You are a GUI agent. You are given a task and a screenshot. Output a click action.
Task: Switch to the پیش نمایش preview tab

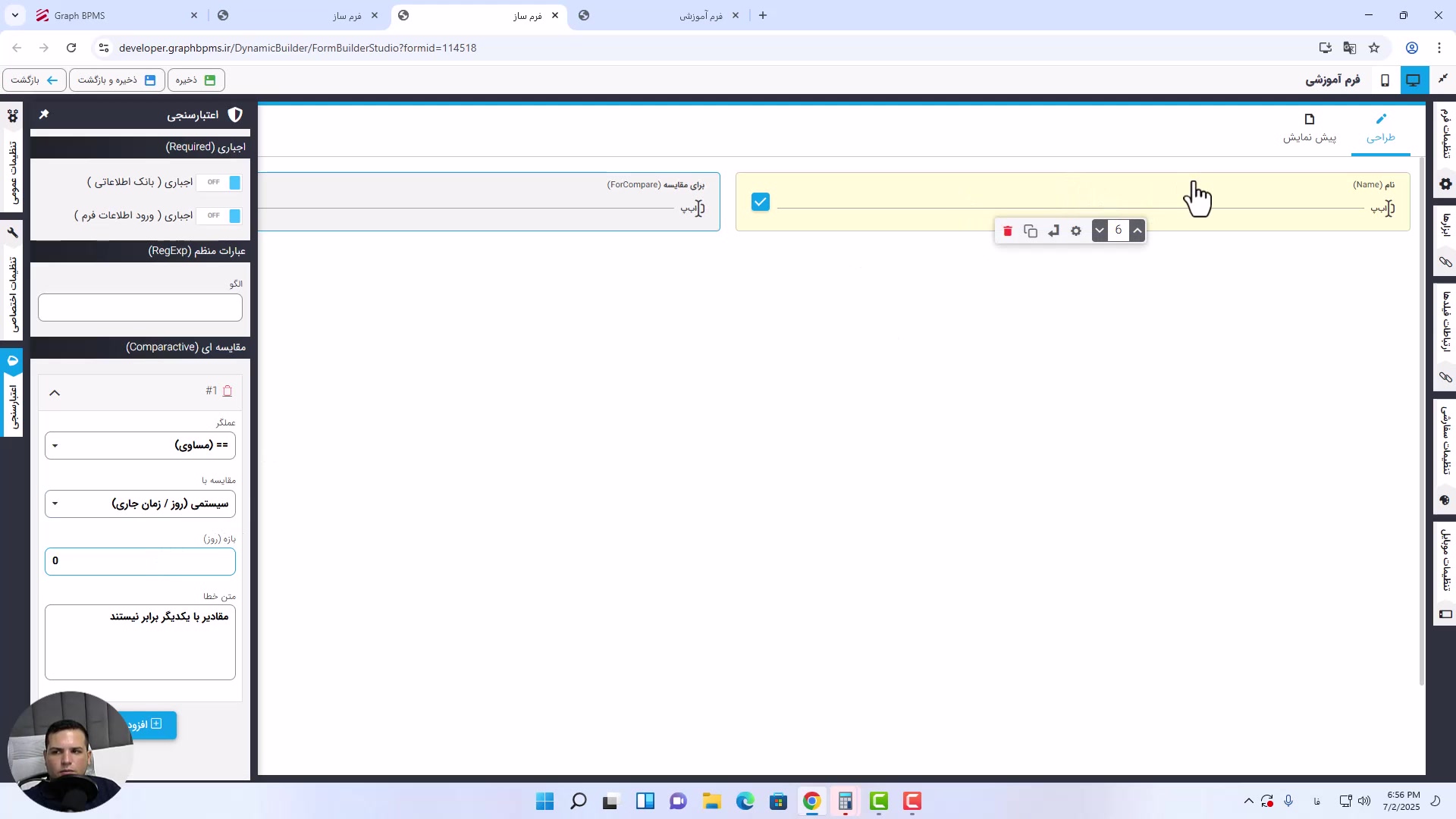1309,128
